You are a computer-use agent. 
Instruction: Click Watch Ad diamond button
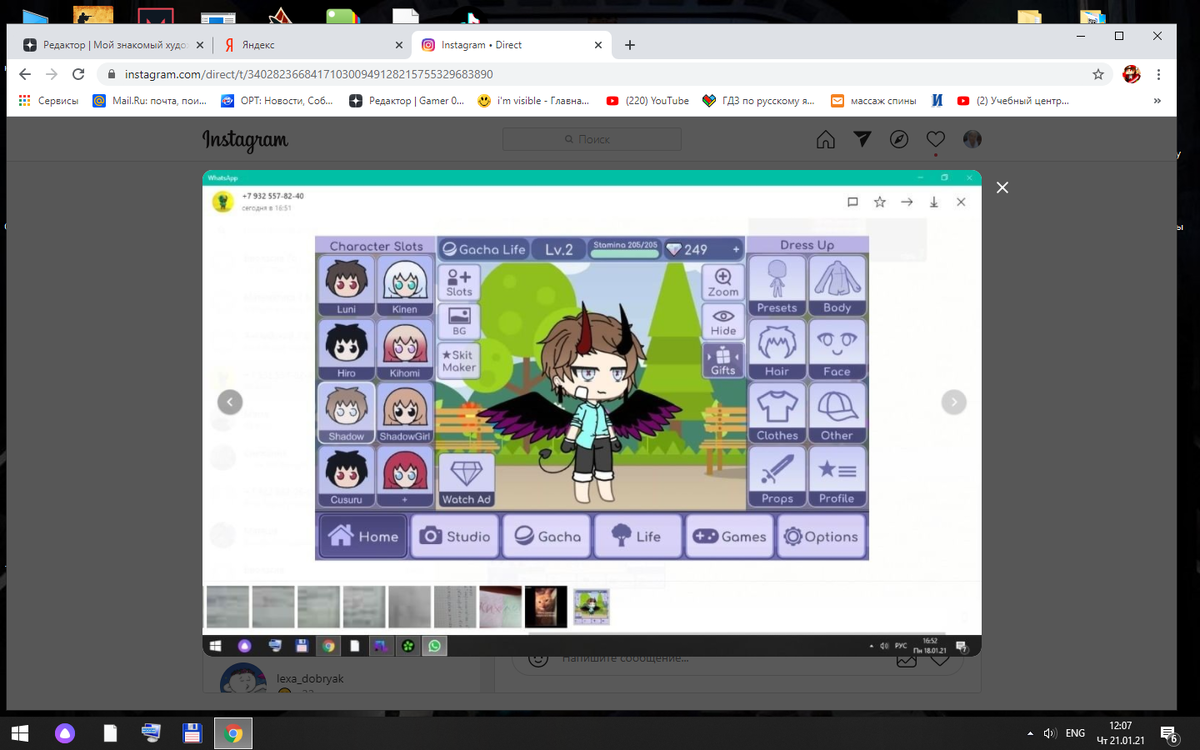[x=466, y=479]
